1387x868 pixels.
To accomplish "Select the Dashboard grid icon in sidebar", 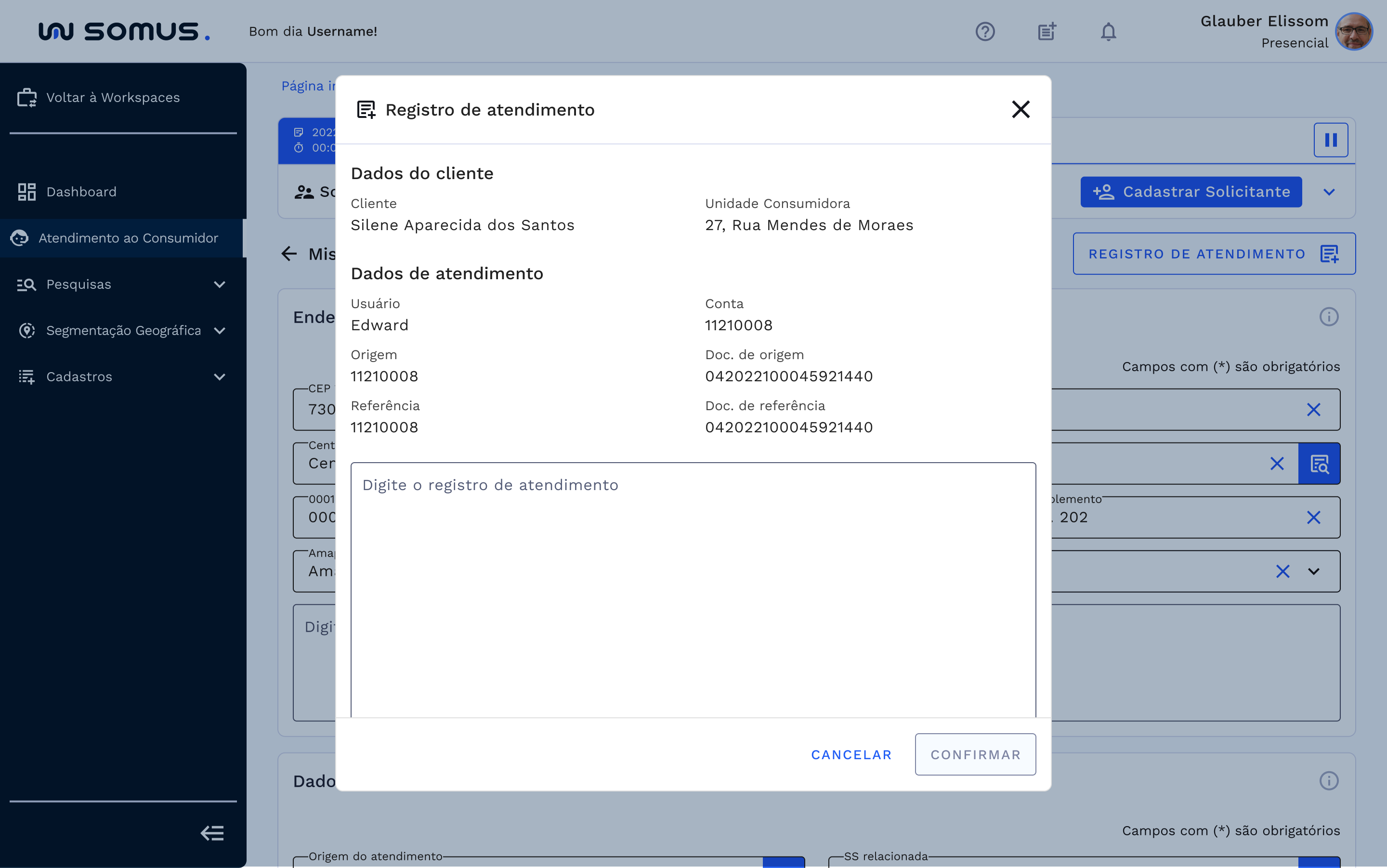I will coord(26,192).
